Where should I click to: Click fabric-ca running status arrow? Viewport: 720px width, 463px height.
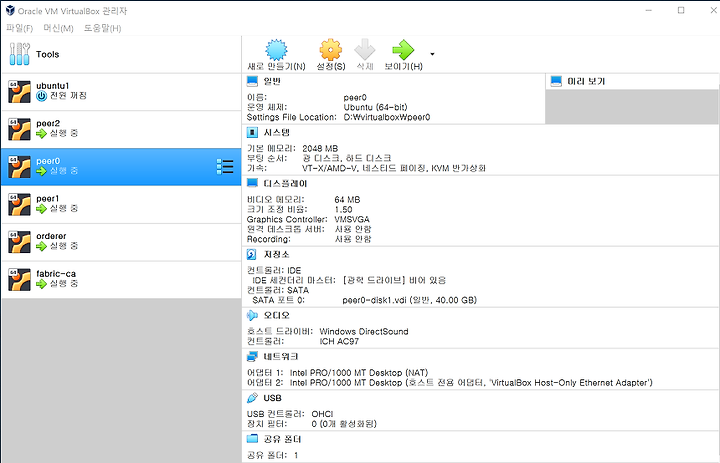(41, 284)
